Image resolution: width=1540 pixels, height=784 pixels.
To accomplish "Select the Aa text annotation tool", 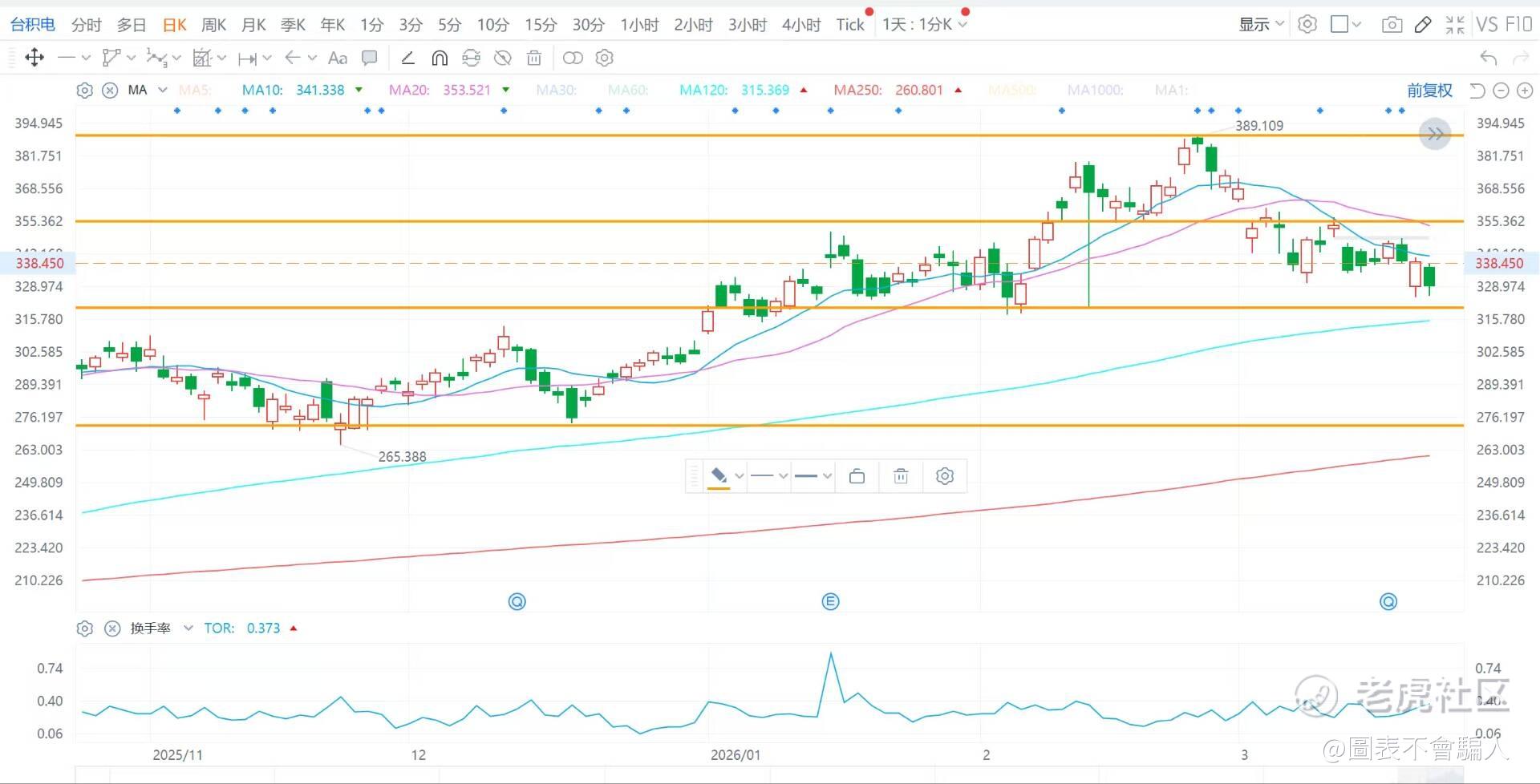I will coord(338,58).
